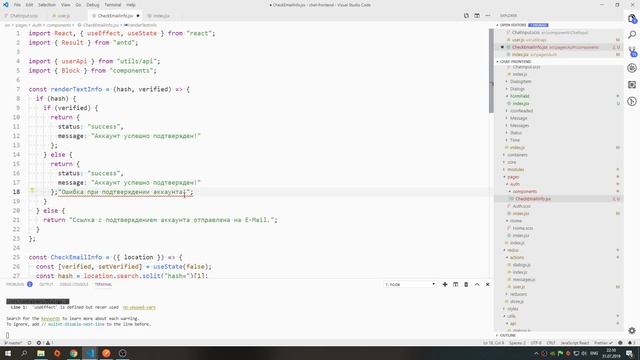Screen dimensions: 640x360
Task: Maximize the panel with the up chevron
Action: point(477,284)
